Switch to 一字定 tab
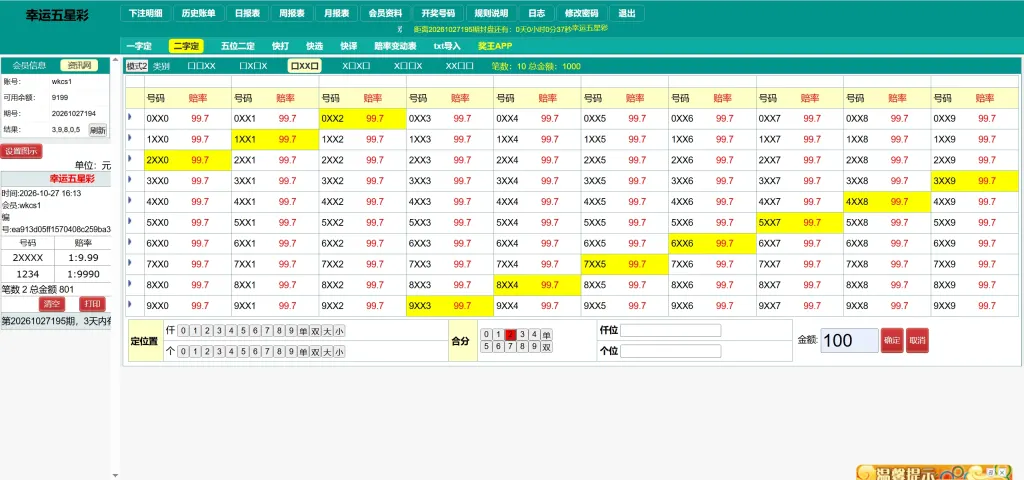 pyautogui.click(x=139, y=46)
